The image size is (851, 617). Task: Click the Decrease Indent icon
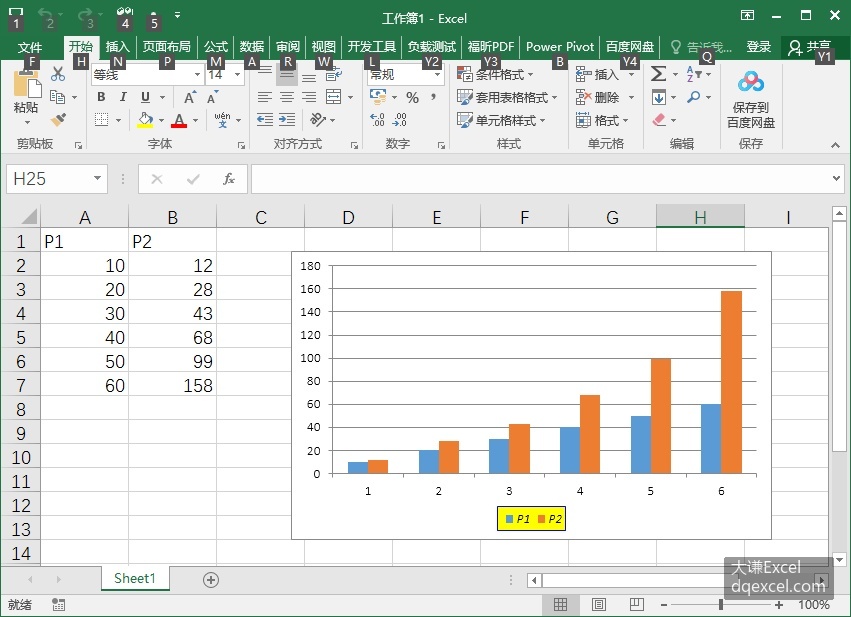(x=265, y=119)
